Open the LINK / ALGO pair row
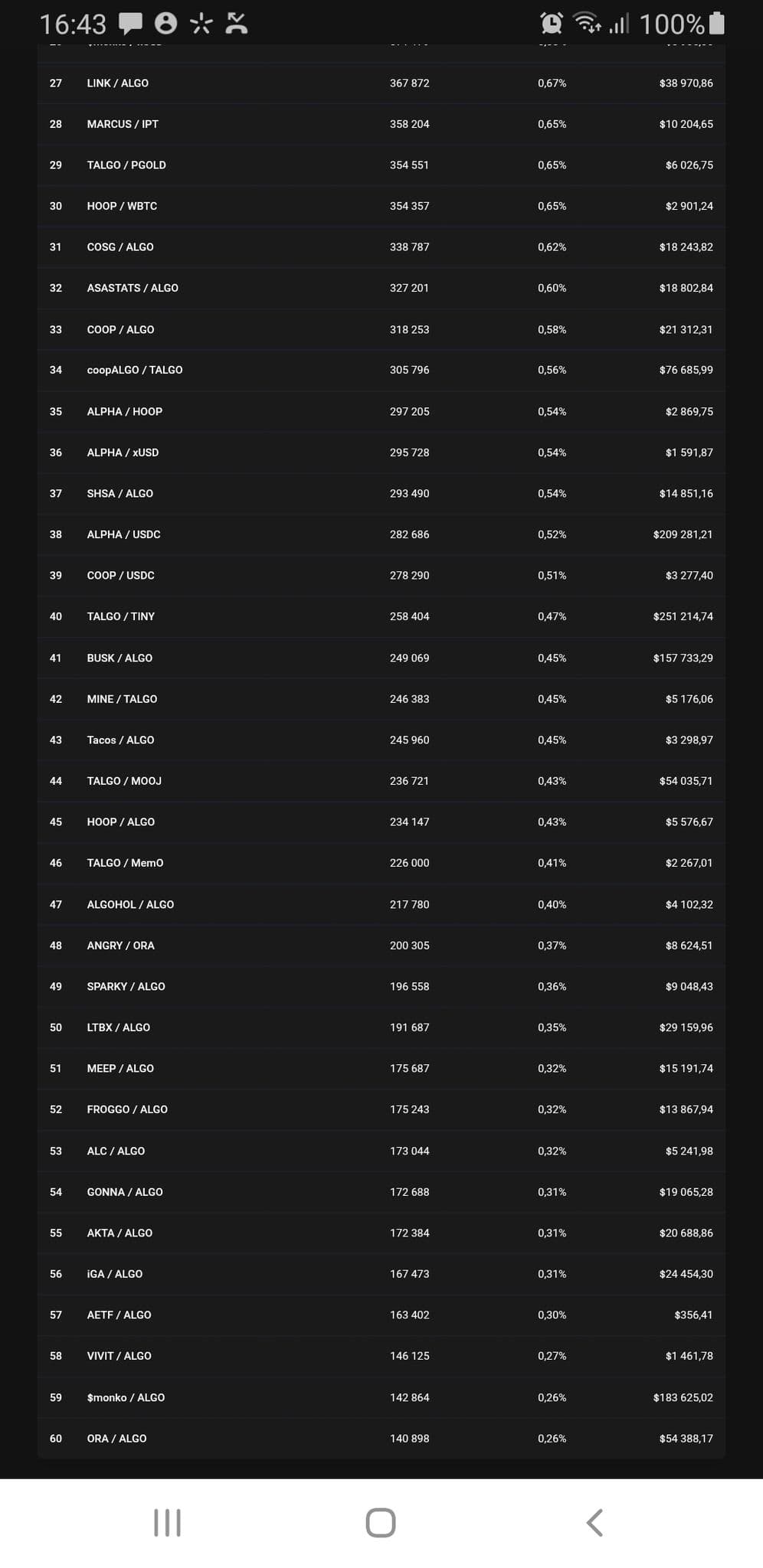Image resolution: width=763 pixels, height=1568 pixels. (x=118, y=83)
